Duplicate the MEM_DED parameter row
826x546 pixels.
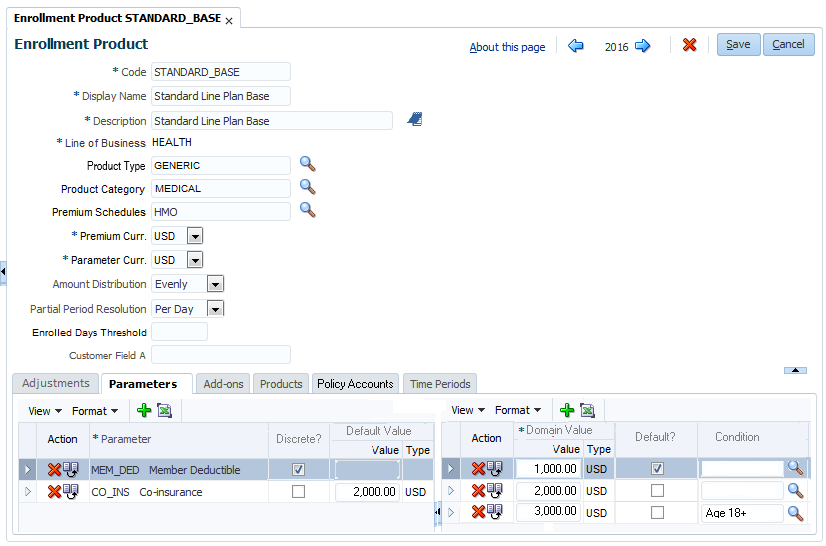(71, 469)
